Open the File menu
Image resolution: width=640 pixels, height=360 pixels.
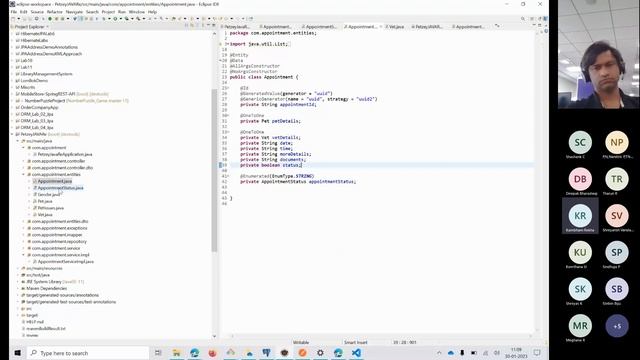[x=13, y=12]
